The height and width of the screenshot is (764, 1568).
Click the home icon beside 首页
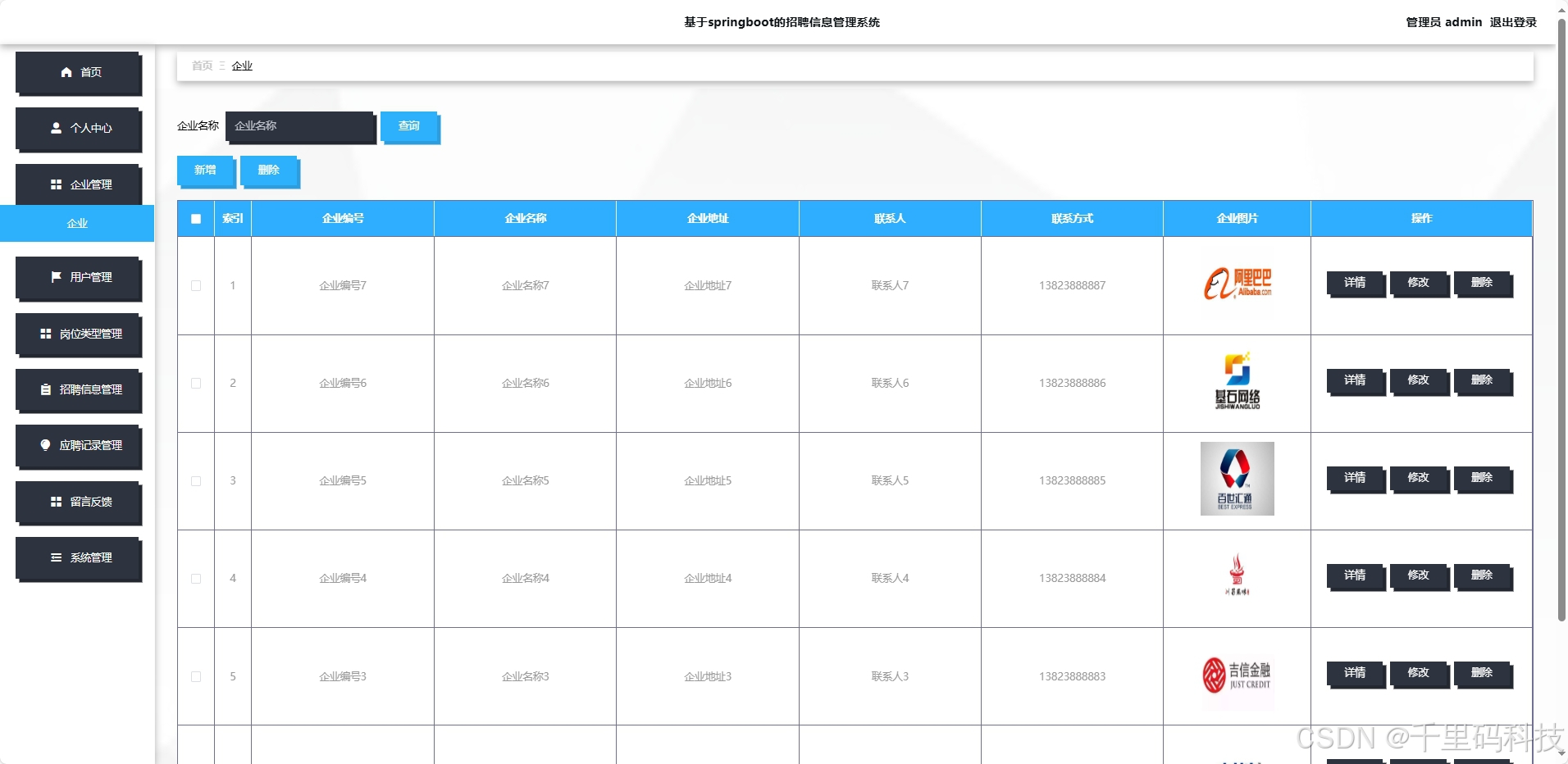pos(66,72)
